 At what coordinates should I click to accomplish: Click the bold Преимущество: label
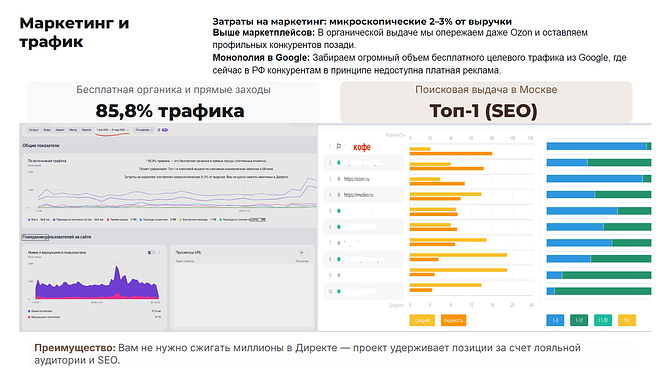tap(75, 348)
